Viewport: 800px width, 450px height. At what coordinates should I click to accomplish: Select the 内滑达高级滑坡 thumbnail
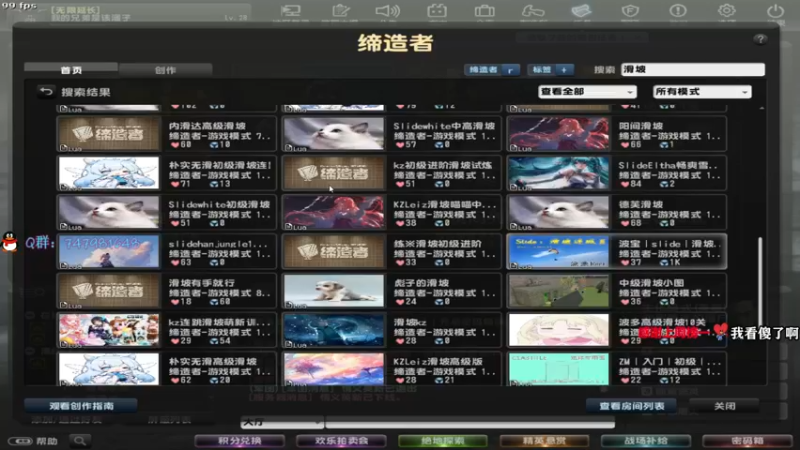click(x=109, y=134)
